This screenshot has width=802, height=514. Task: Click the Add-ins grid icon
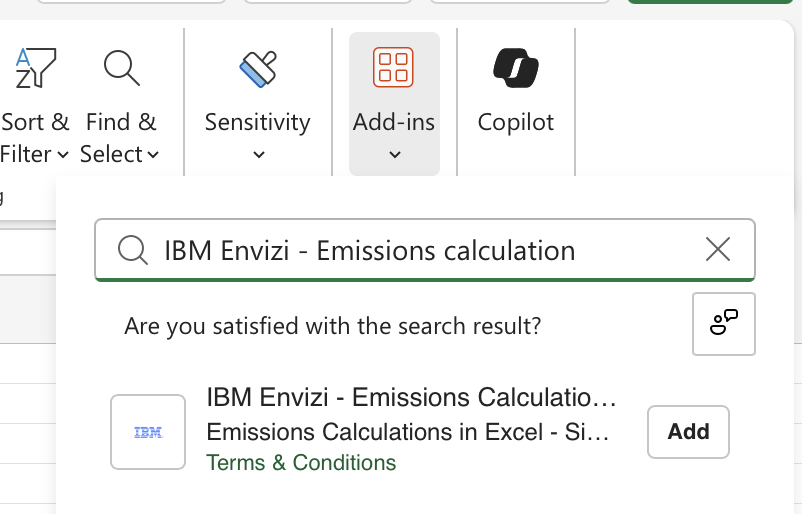pos(393,68)
